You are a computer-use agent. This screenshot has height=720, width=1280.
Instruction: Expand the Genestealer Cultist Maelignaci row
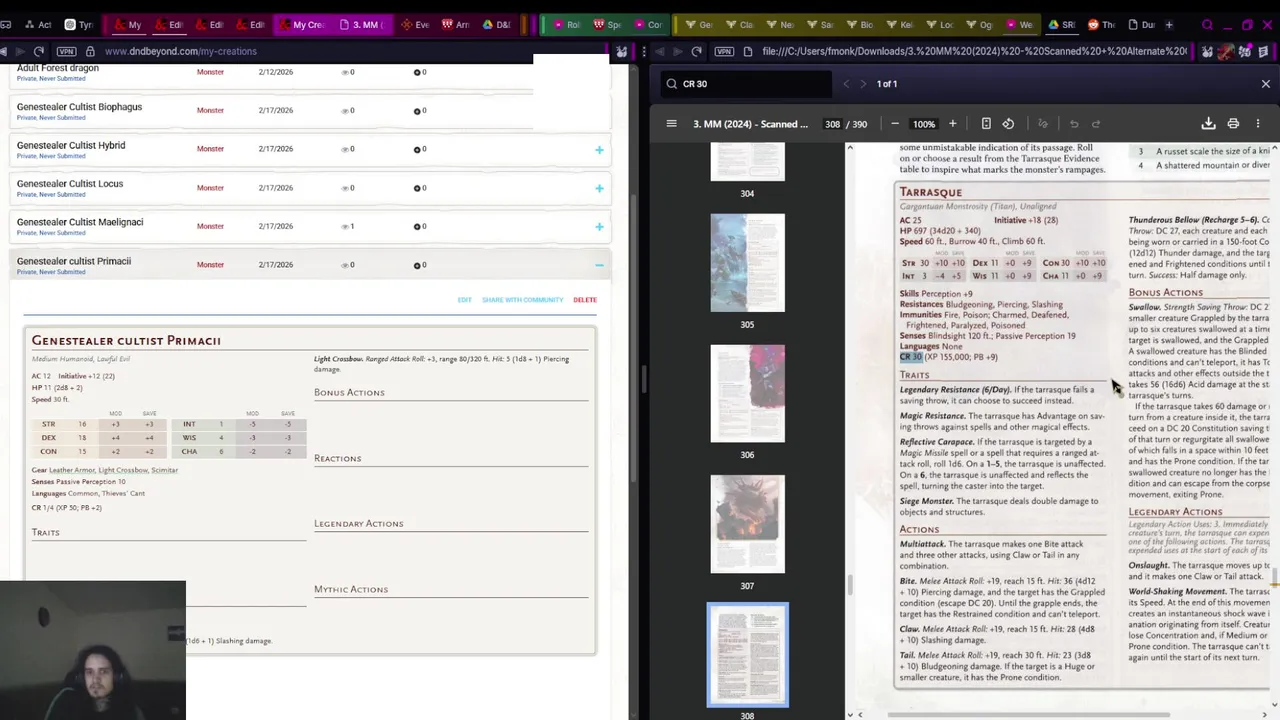599,227
